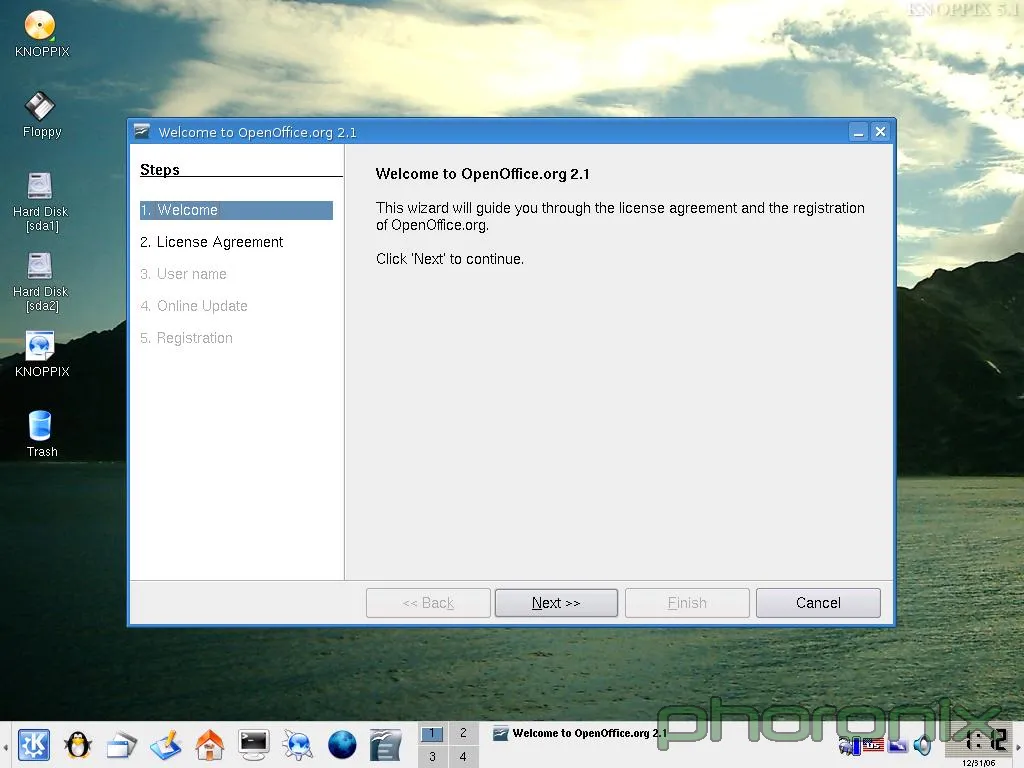The image size is (1024, 768).
Task: Open Hard Disk sda2 desktop icon
Action: (40, 282)
